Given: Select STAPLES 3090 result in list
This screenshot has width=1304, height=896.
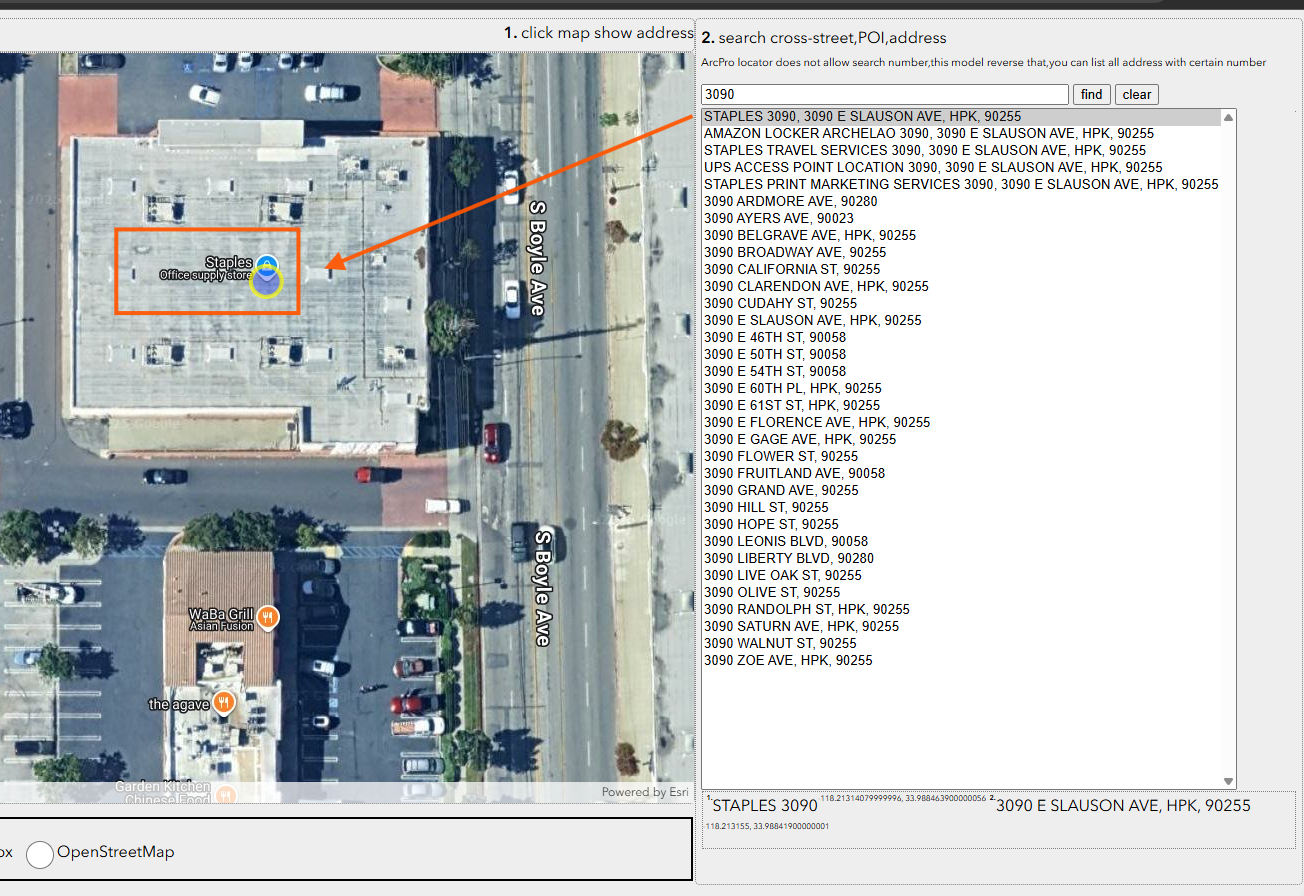Looking at the screenshot, I should 862,117.
